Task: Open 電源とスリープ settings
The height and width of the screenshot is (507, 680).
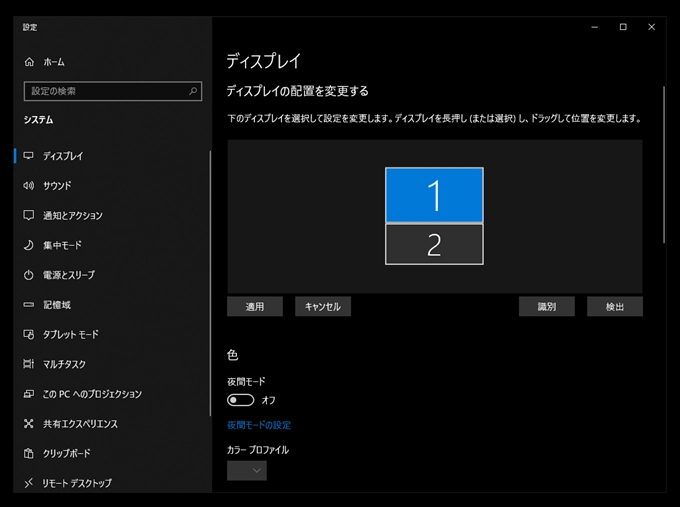Action: point(69,275)
